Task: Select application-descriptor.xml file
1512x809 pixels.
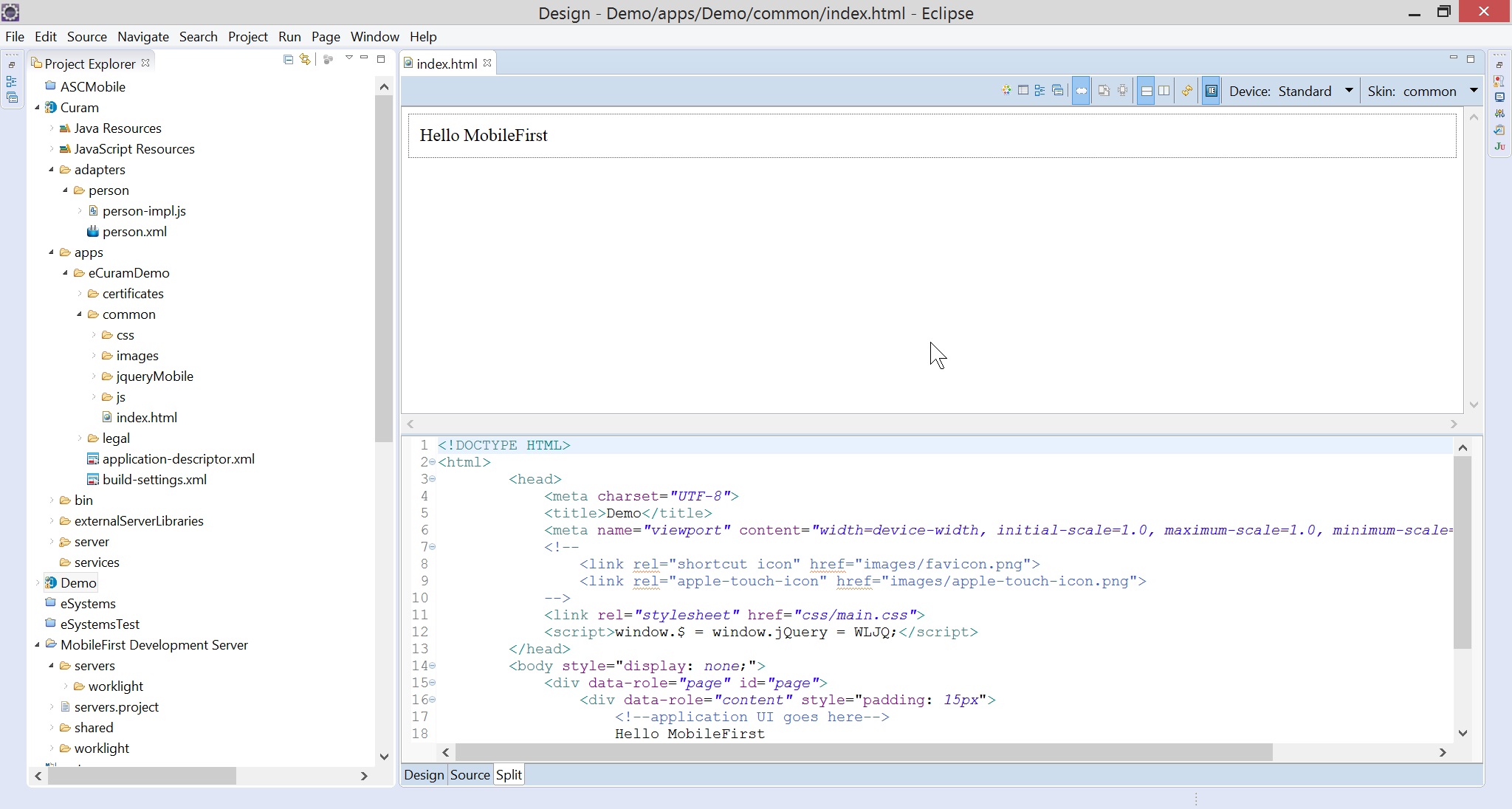Action: coord(178,459)
